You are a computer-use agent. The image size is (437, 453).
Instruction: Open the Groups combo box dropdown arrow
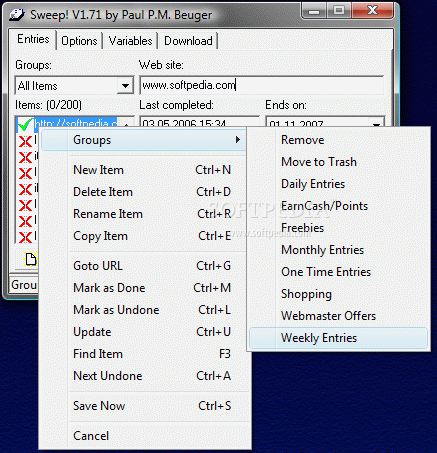[125, 86]
